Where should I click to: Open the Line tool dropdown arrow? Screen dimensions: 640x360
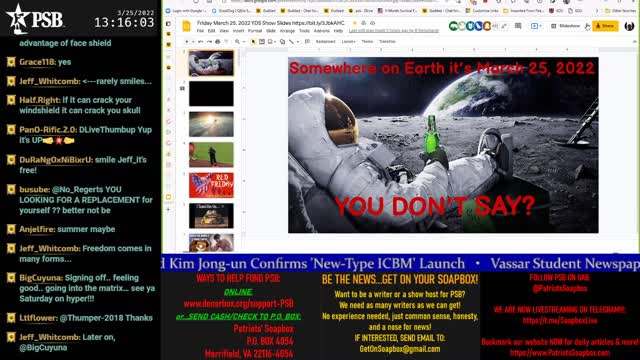(x=298, y=42)
